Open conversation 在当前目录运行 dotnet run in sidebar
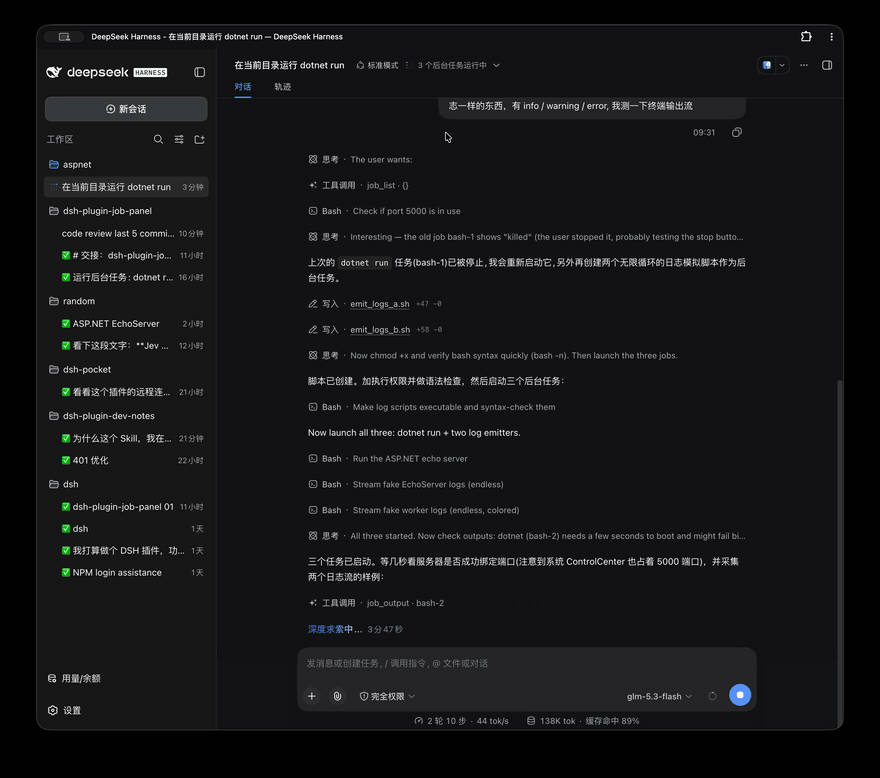Viewport: 880px width, 778px height. (x=126, y=187)
